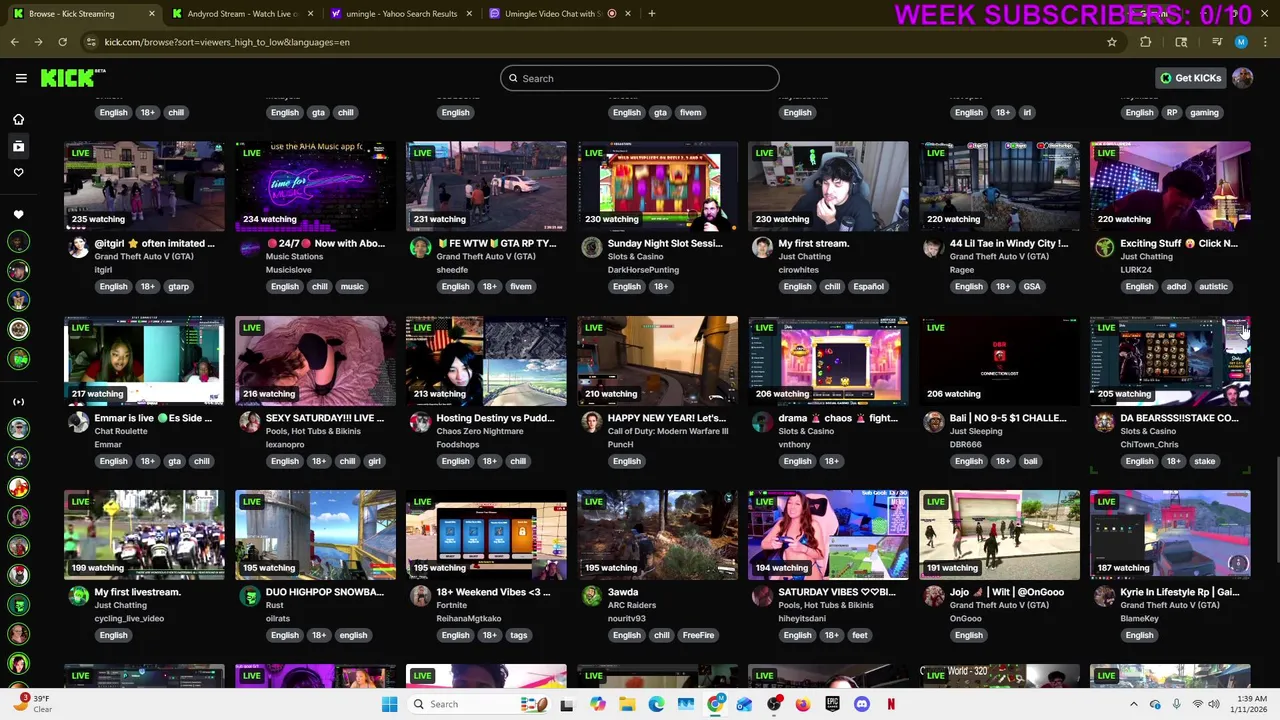The height and width of the screenshot is (720, 1280).
Task: Open 'DA BEARSSS!!STAKE CO...' stream title
Action: tap(1179, 418)
